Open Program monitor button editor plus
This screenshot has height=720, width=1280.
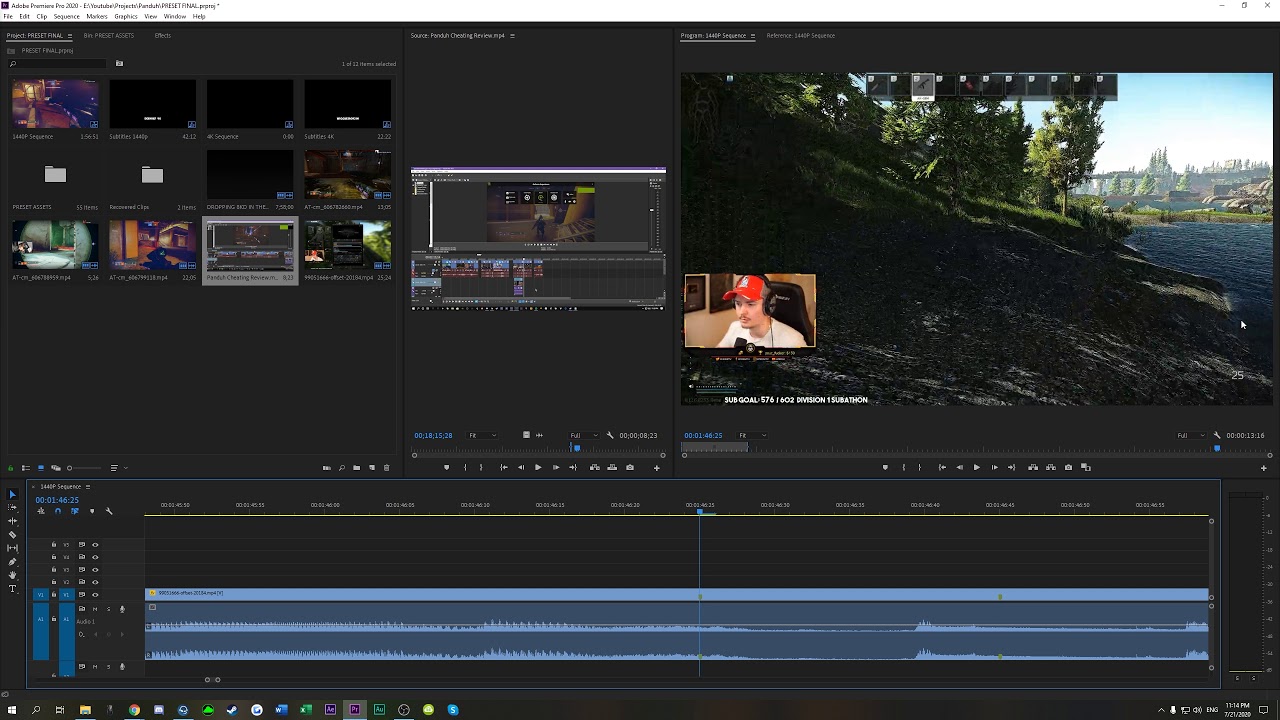1263,468
